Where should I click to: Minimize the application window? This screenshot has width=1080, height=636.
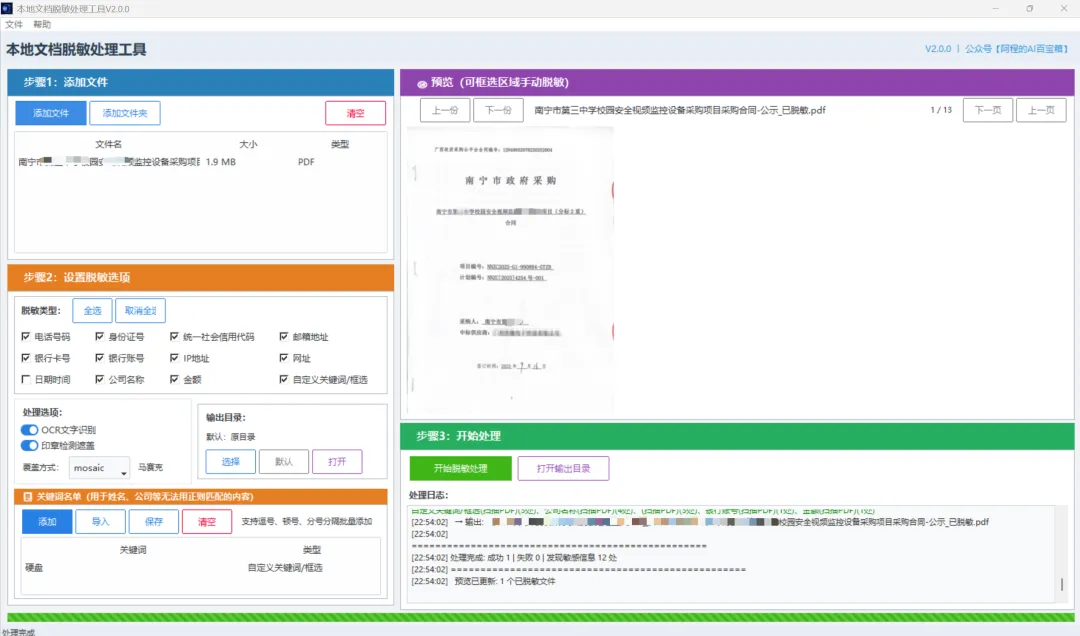coord(995,8)
